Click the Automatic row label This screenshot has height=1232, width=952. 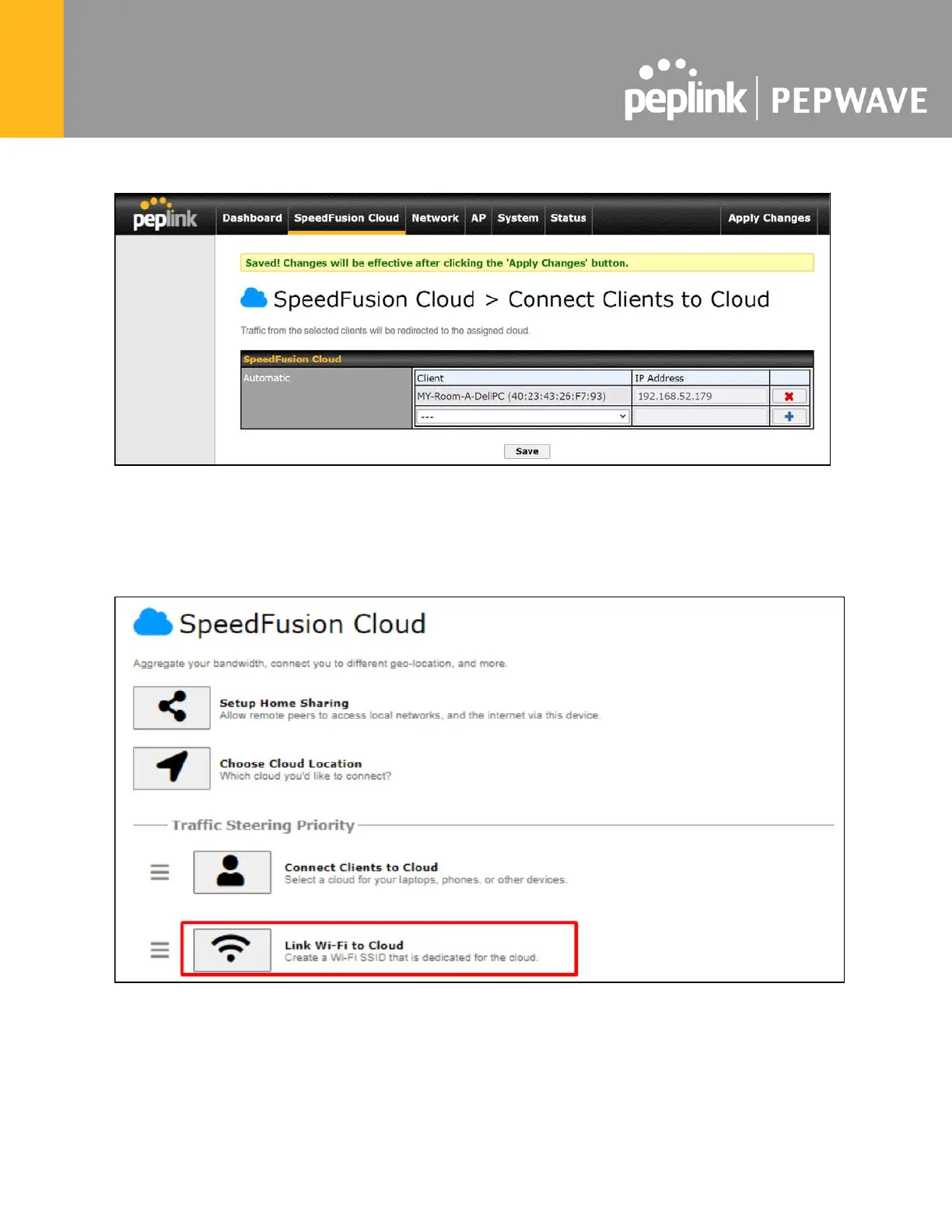[x=267, y=378]
